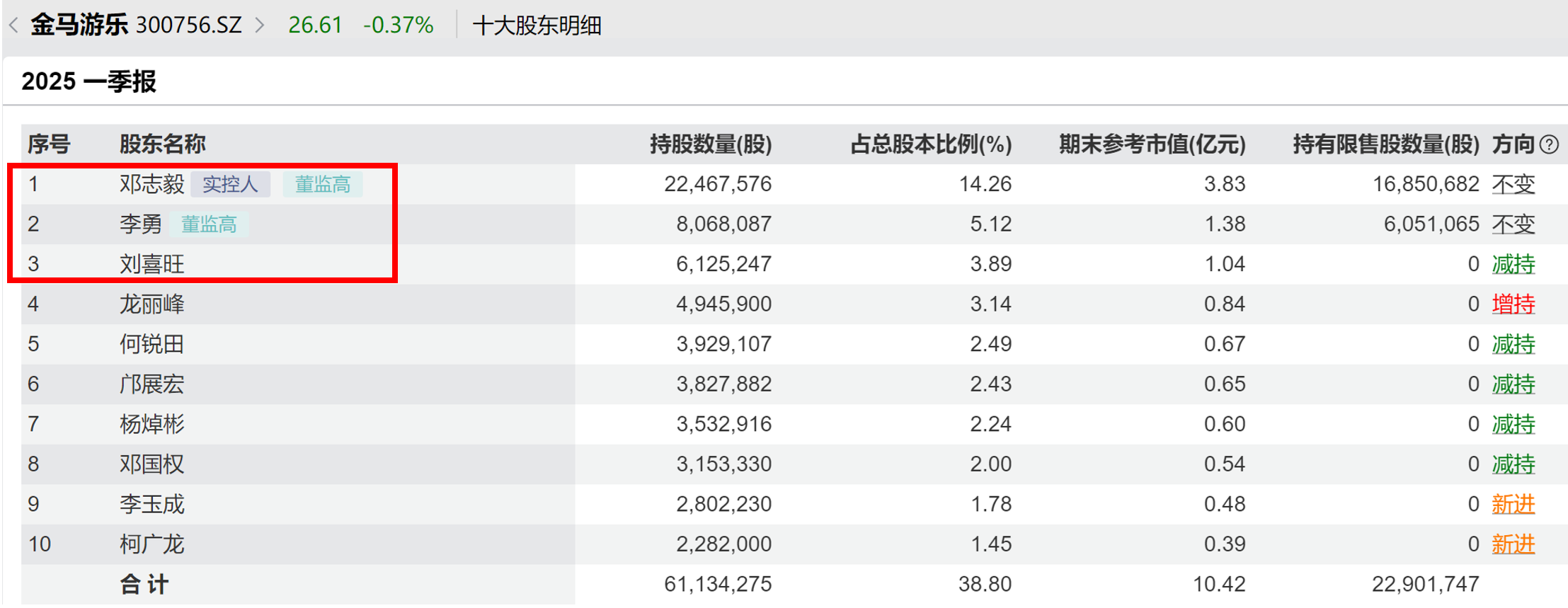Screen dimensions: 1568x608
Task: Click the 持有限售股数量(股) column header
Action: [x=1385, y=144]
